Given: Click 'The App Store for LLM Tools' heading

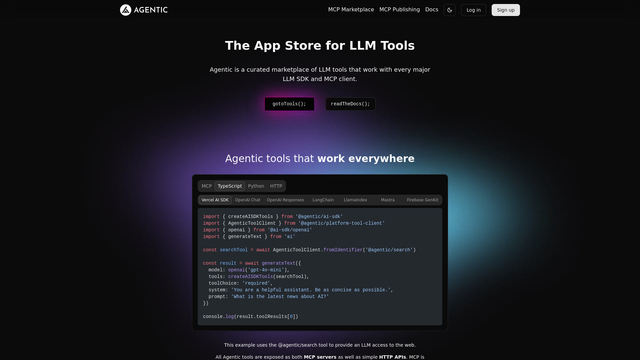Looking at the screenshot, I should point(320,45).
